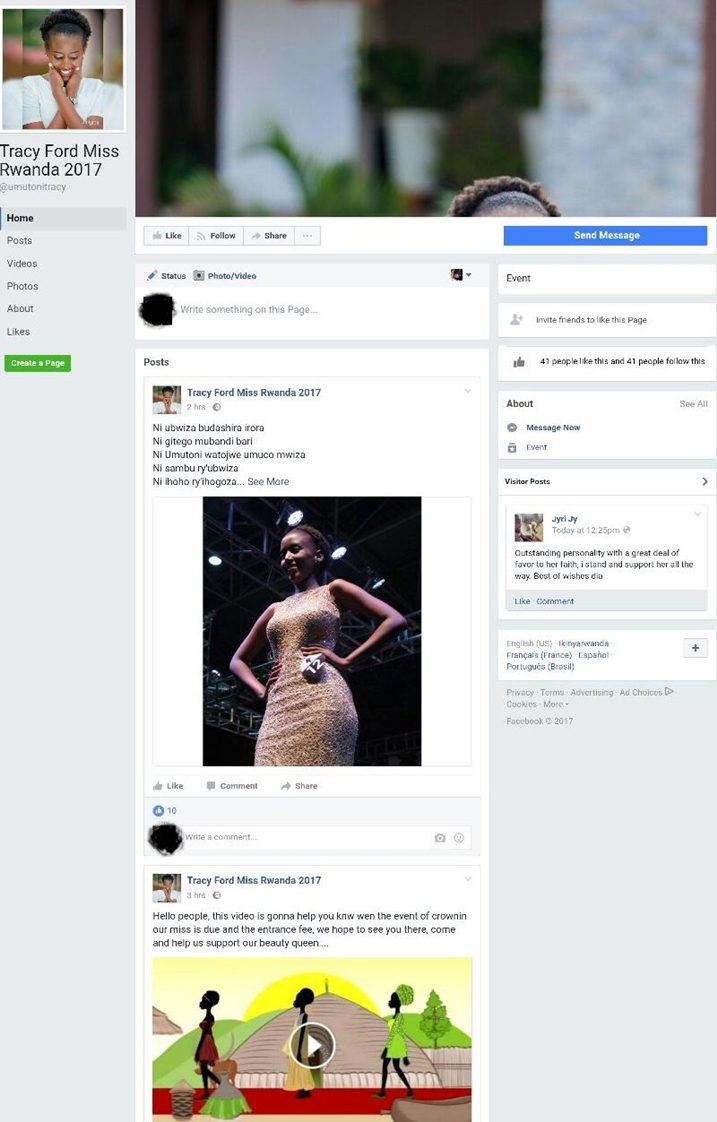Click See More on the Kinyarwanda post
The image size is (717, 1122).
coord(268,482)
